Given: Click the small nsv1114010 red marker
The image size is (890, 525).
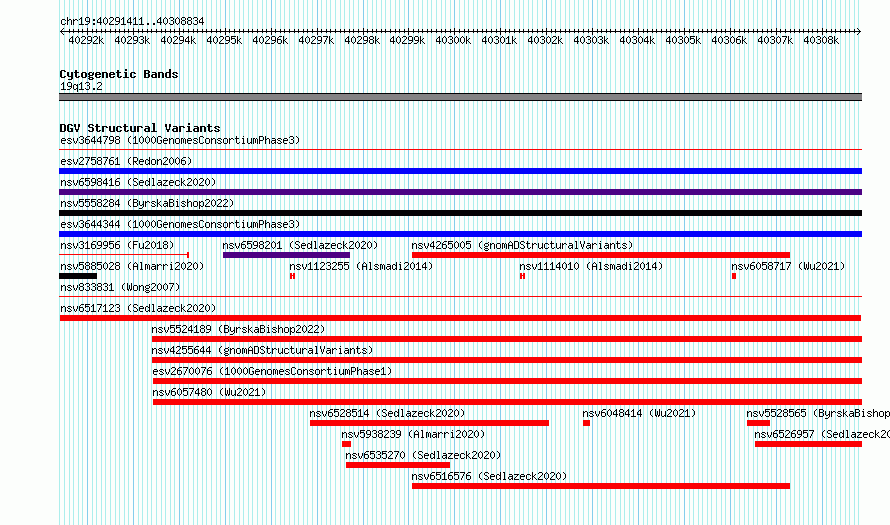Looking at the screenshot, I should point(522,276).
